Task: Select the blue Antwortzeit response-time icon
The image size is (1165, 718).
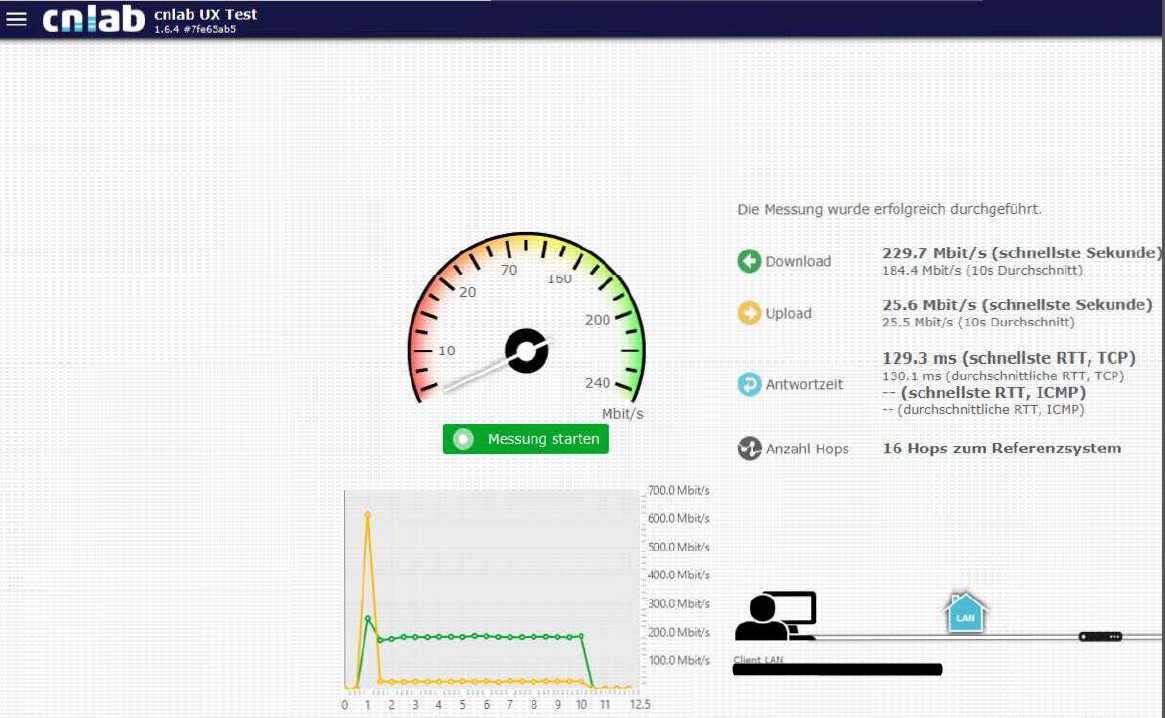Action: coord(750,384)
